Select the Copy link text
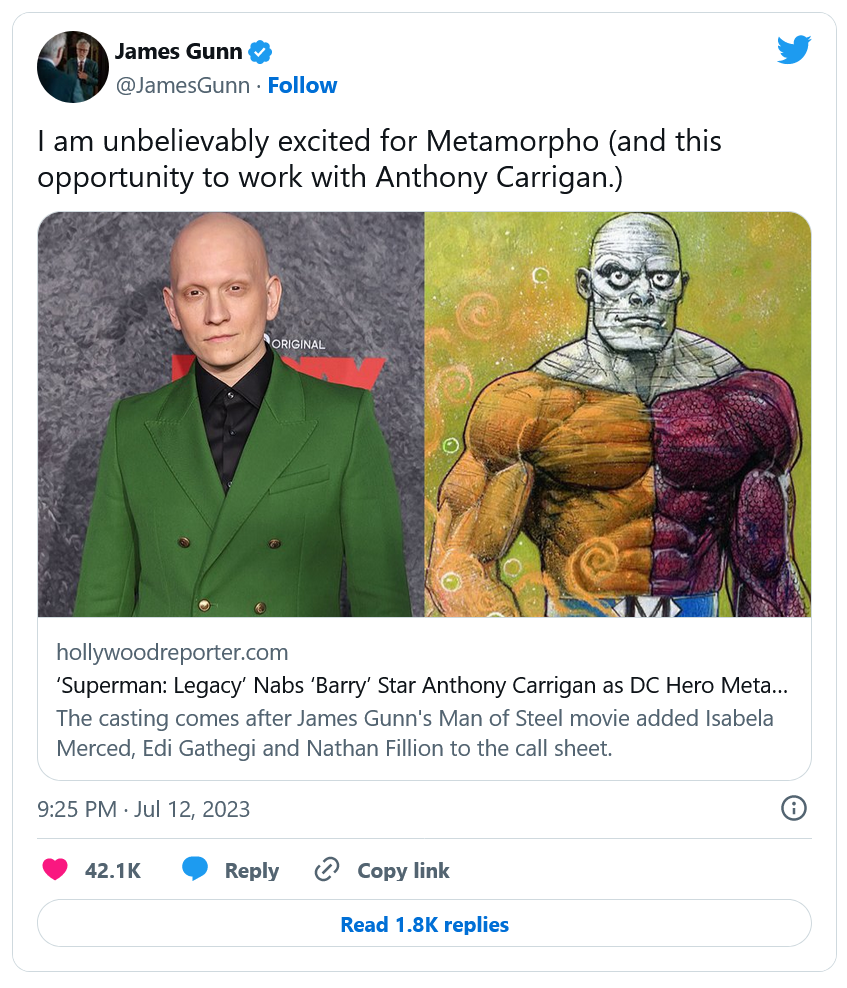 [403, 871]
